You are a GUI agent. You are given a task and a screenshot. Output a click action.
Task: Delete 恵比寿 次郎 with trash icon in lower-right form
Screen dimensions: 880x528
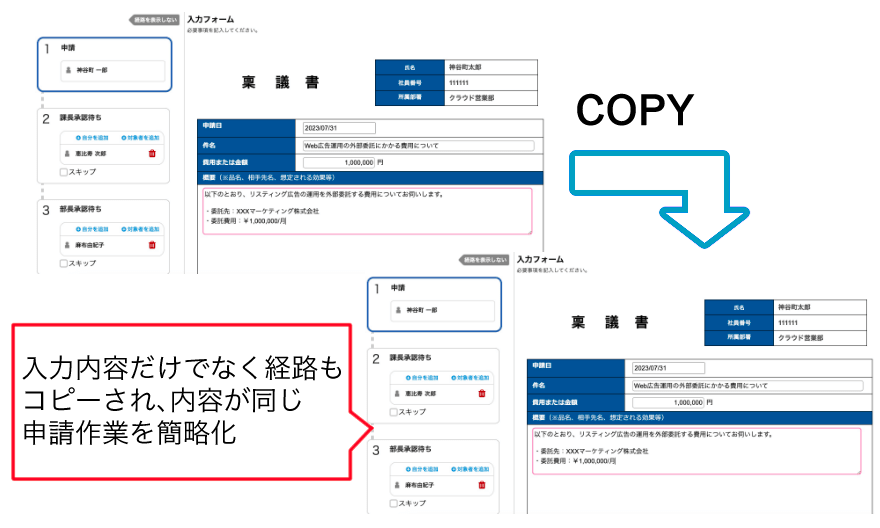pos(482,393)
